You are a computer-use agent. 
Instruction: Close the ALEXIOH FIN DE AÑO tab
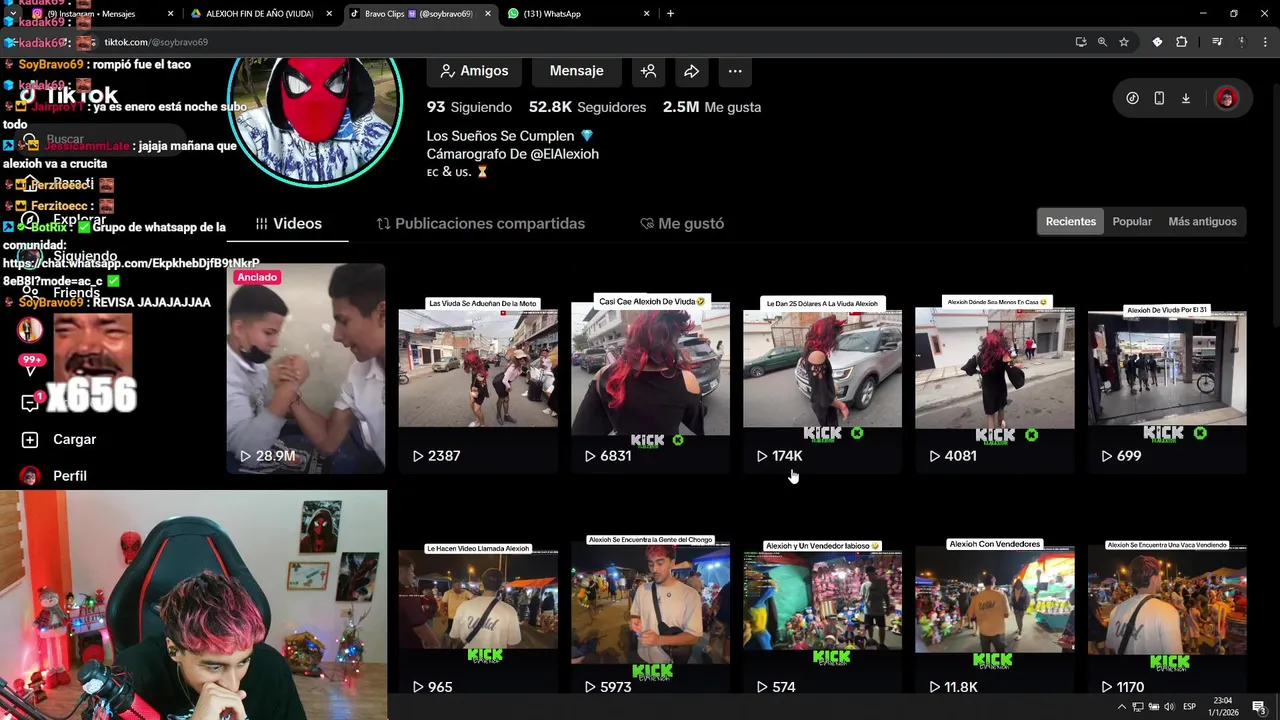[329, 14]
